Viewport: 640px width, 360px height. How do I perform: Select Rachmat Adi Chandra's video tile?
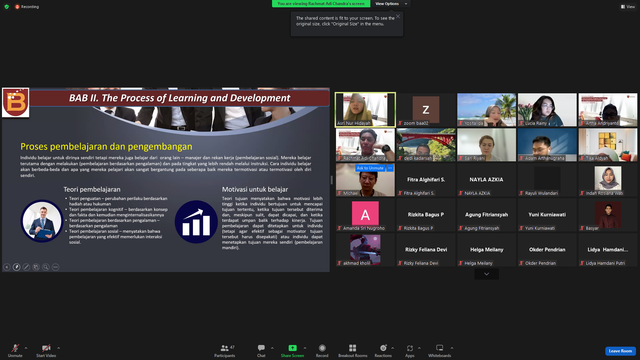[365, 144]
